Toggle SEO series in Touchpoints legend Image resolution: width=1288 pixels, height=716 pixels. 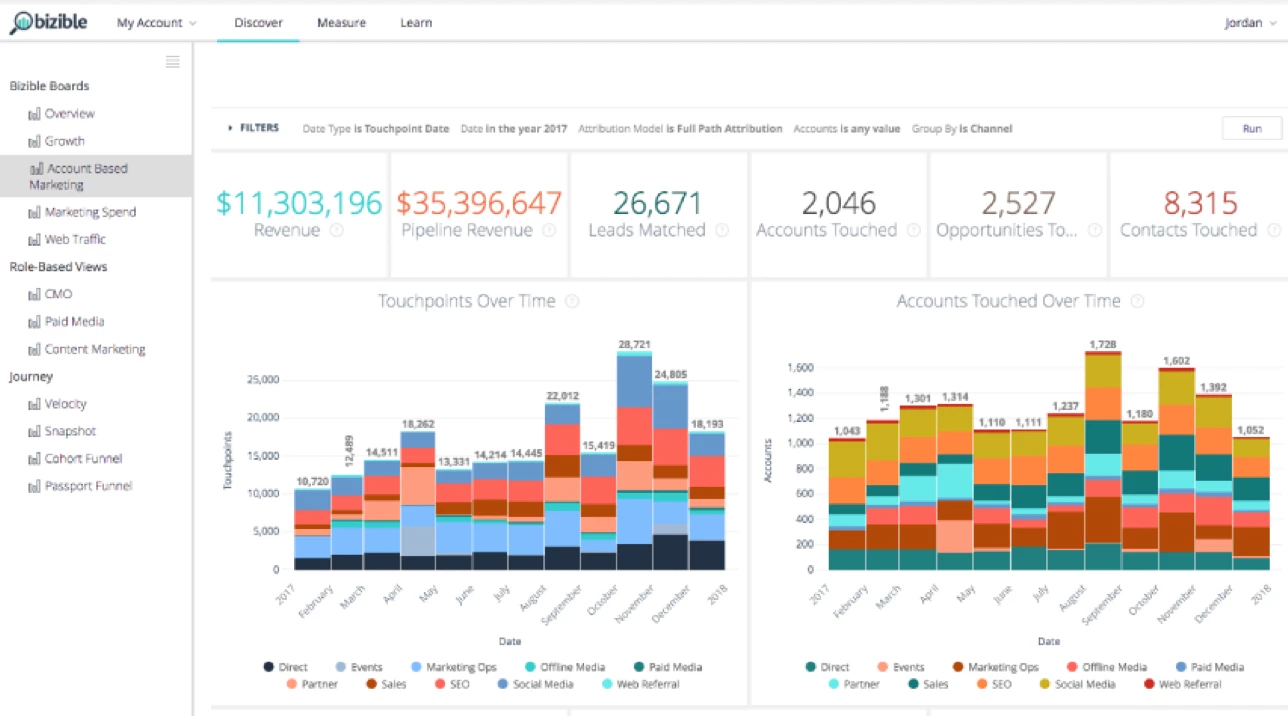[453, 684]
